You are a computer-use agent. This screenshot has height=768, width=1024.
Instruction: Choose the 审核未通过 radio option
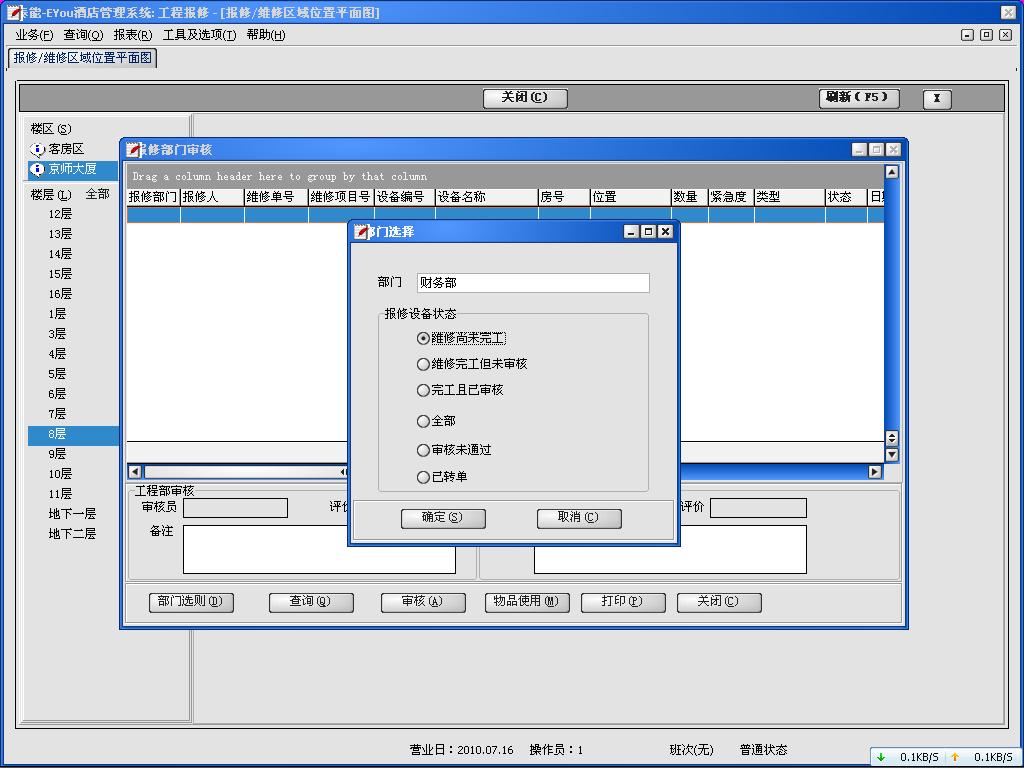423,451
